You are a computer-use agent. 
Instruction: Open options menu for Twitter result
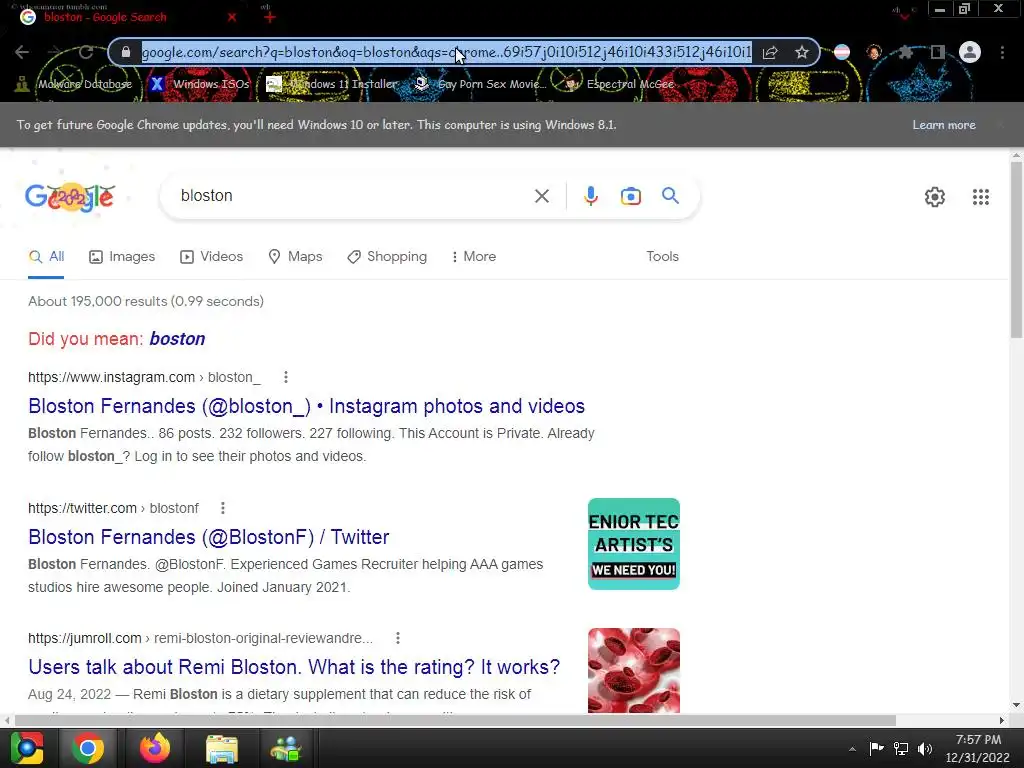coord(223,507)
